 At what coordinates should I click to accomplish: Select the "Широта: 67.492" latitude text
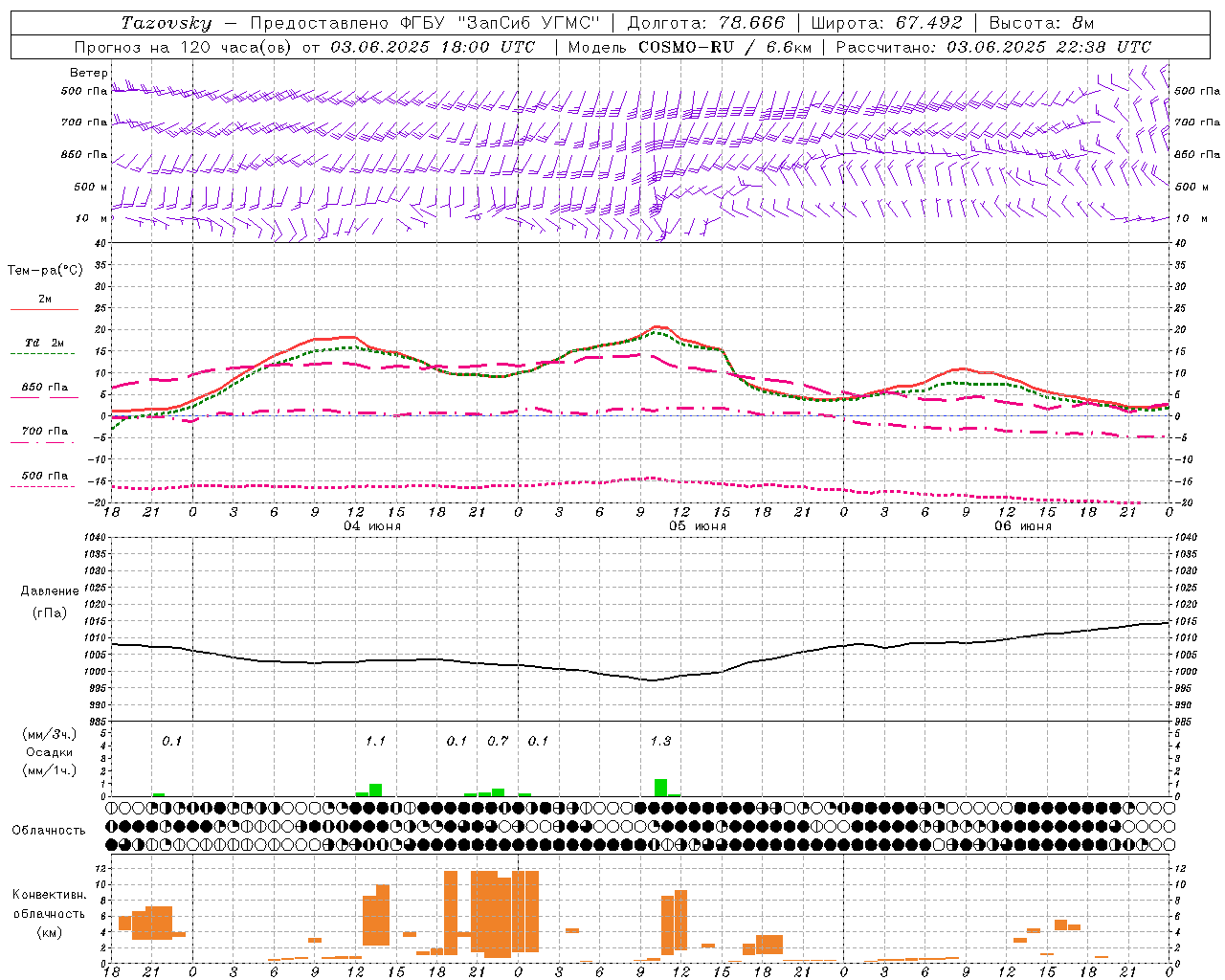click(x=886, y=23)
